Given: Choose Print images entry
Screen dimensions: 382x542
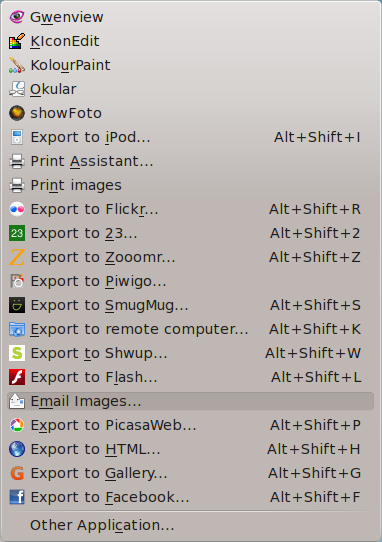Looking at the screenshot, I should point(190,185).
